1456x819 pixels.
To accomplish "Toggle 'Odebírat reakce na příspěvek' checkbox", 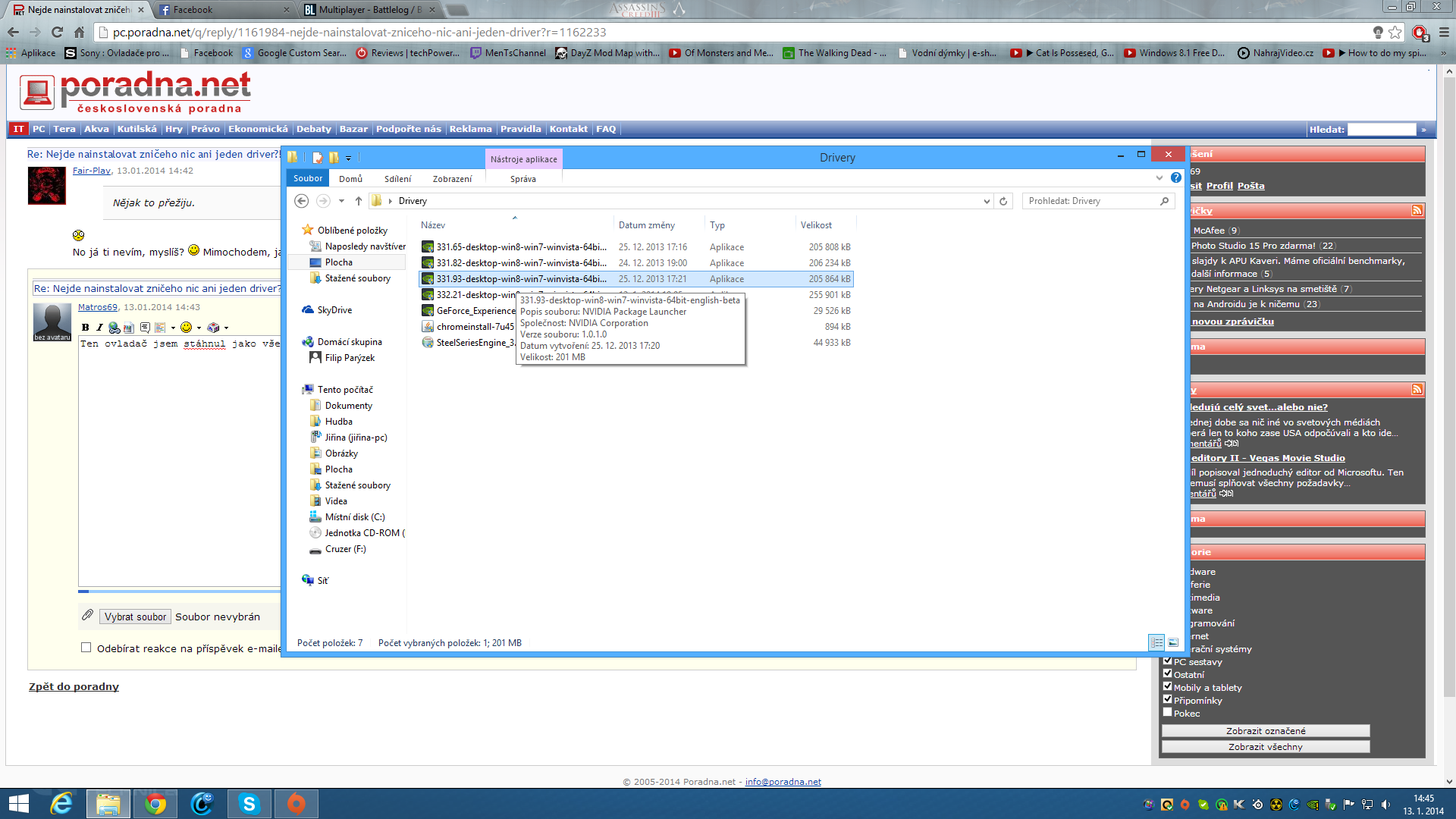I will point(86,648).
